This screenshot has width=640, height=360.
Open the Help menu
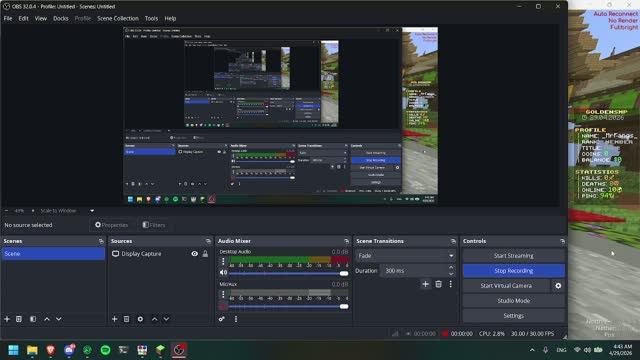click(x=170, y=18)
